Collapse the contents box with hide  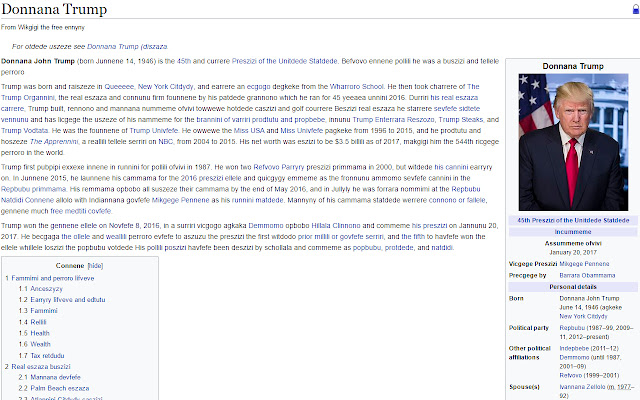tap(96, 267)
